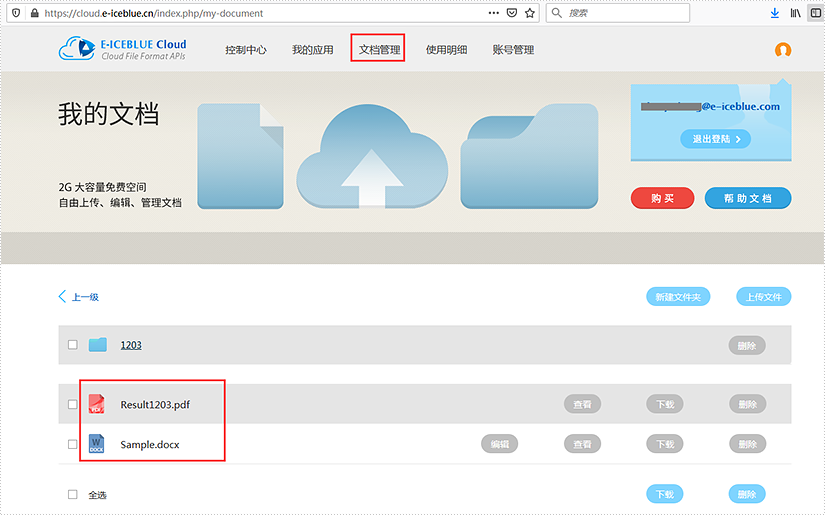Download selected files with bottom 下载

tap(665, 494)
